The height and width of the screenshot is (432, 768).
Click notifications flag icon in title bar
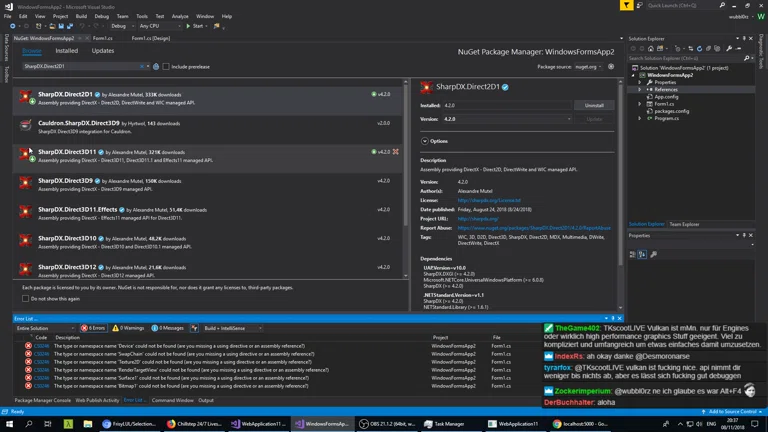click(626, 5)
